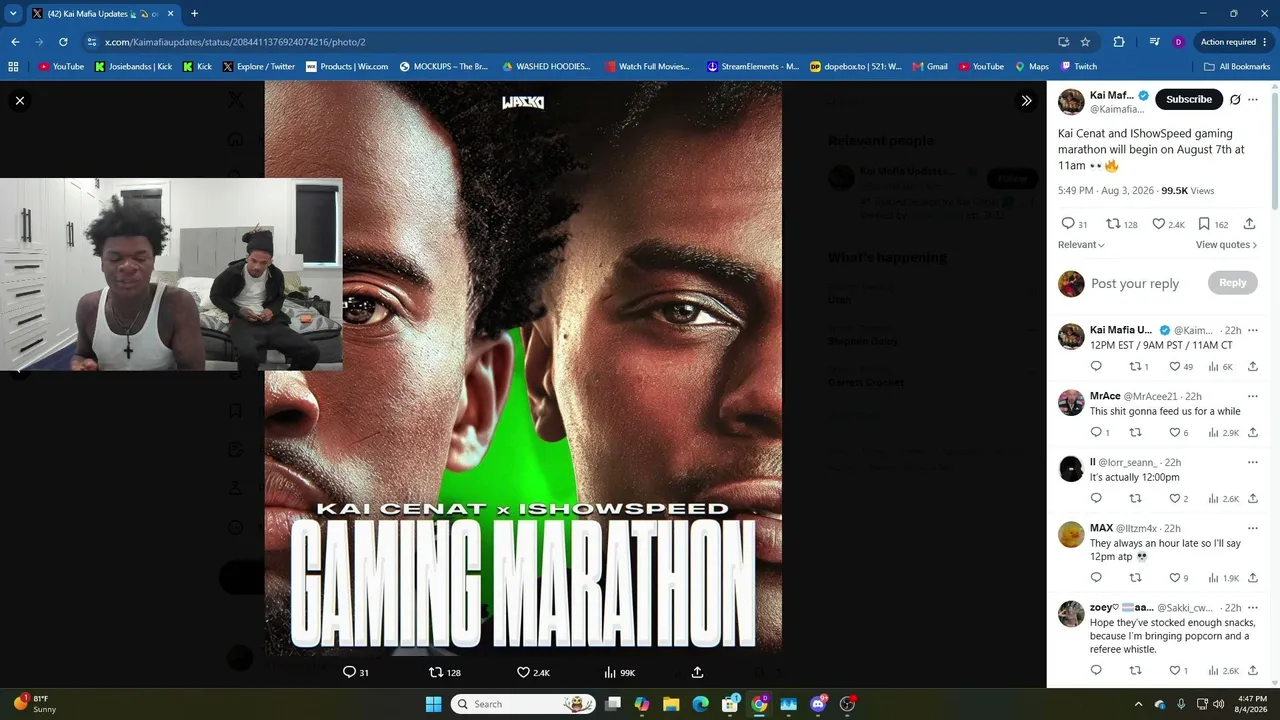
Task: Click the taskbar Search box
Action: click(523, 704)
